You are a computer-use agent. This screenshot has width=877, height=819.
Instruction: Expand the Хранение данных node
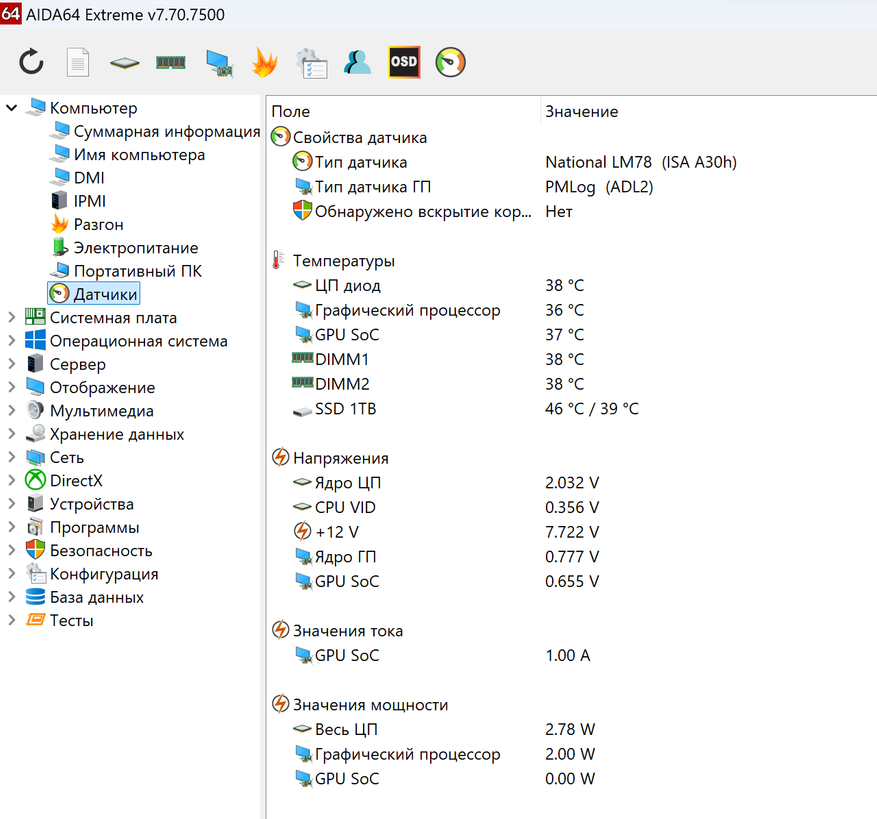pos(12,435)
